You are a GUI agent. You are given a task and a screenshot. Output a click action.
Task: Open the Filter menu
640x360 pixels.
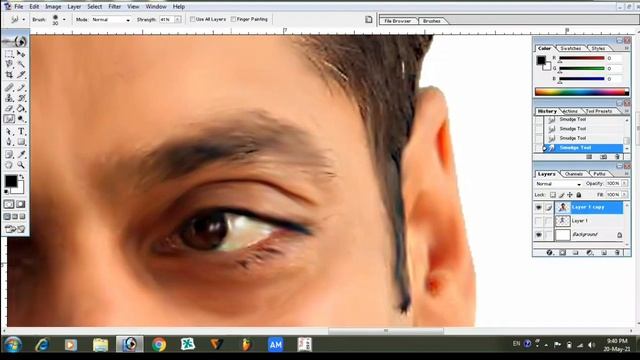114,7
